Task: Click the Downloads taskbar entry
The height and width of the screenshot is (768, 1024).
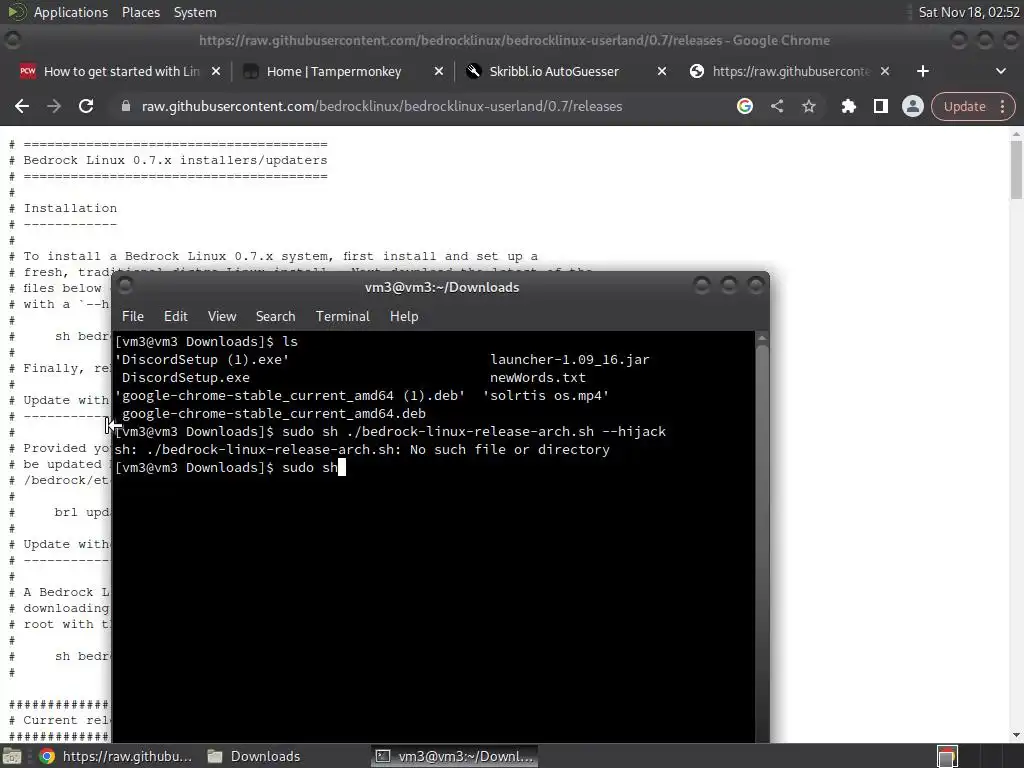Action: tap(253, 756)
